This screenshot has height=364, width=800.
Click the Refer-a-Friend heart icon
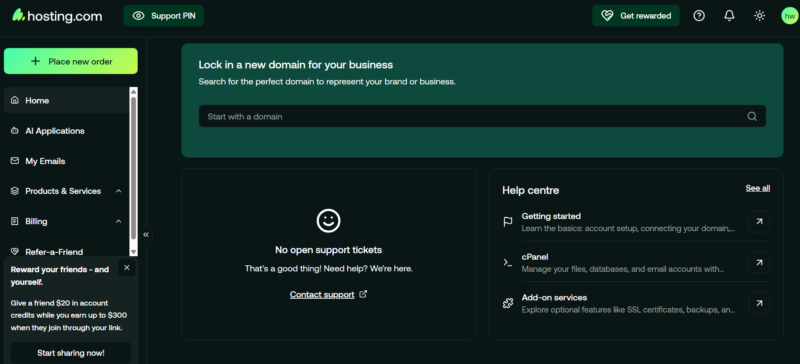tap(14, 251)
